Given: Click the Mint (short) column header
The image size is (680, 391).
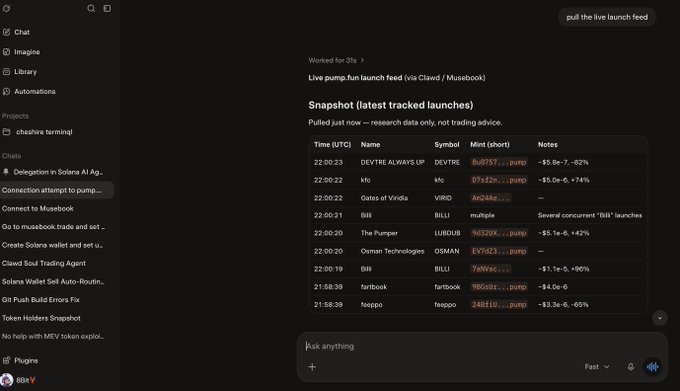Looking at the screenshot, I should tap(490, 144).
